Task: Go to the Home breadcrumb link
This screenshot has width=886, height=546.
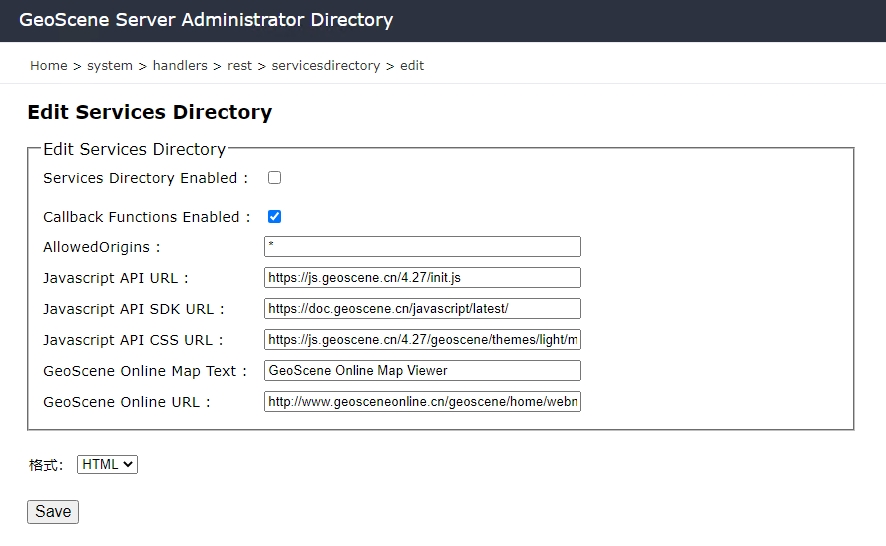Action: 48,66
